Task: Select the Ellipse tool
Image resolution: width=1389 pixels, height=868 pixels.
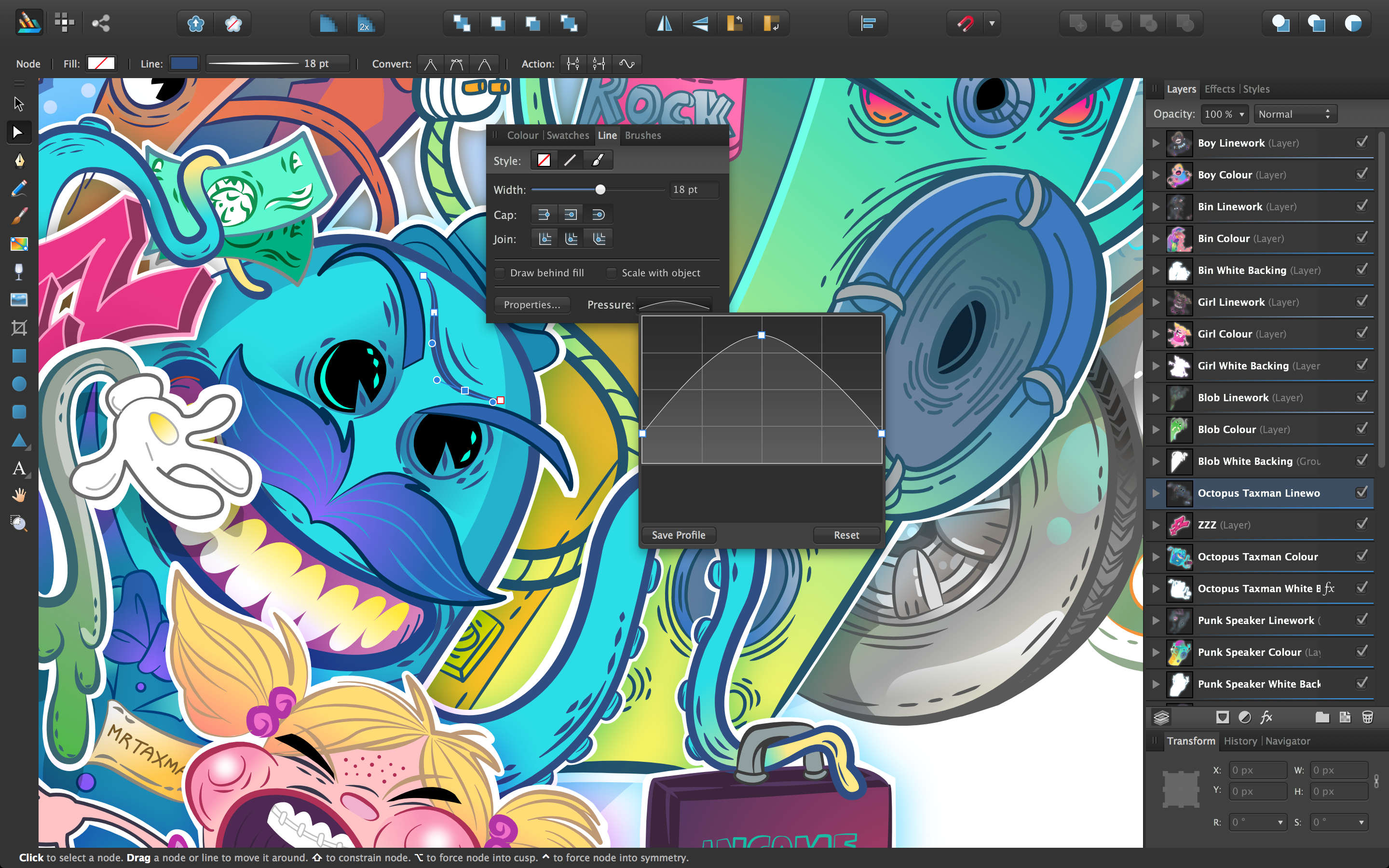Action: click(x=19, y=383)
